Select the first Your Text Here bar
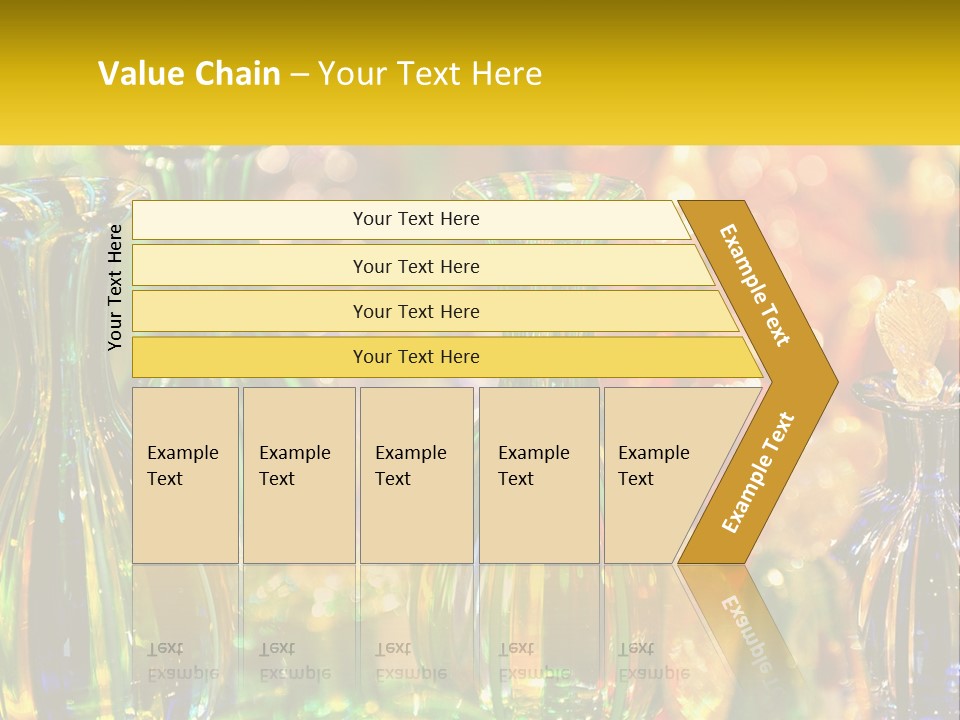 point(411,219)
